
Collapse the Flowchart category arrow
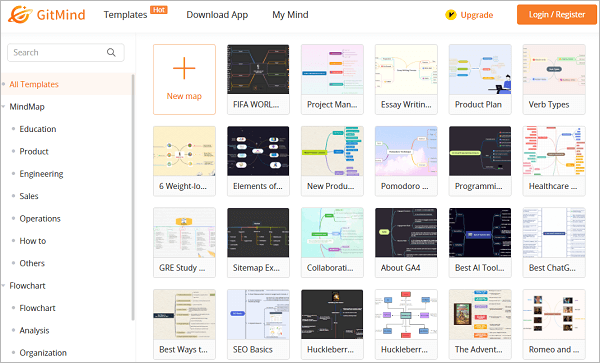pyautogui.click(x=3, y=286)
